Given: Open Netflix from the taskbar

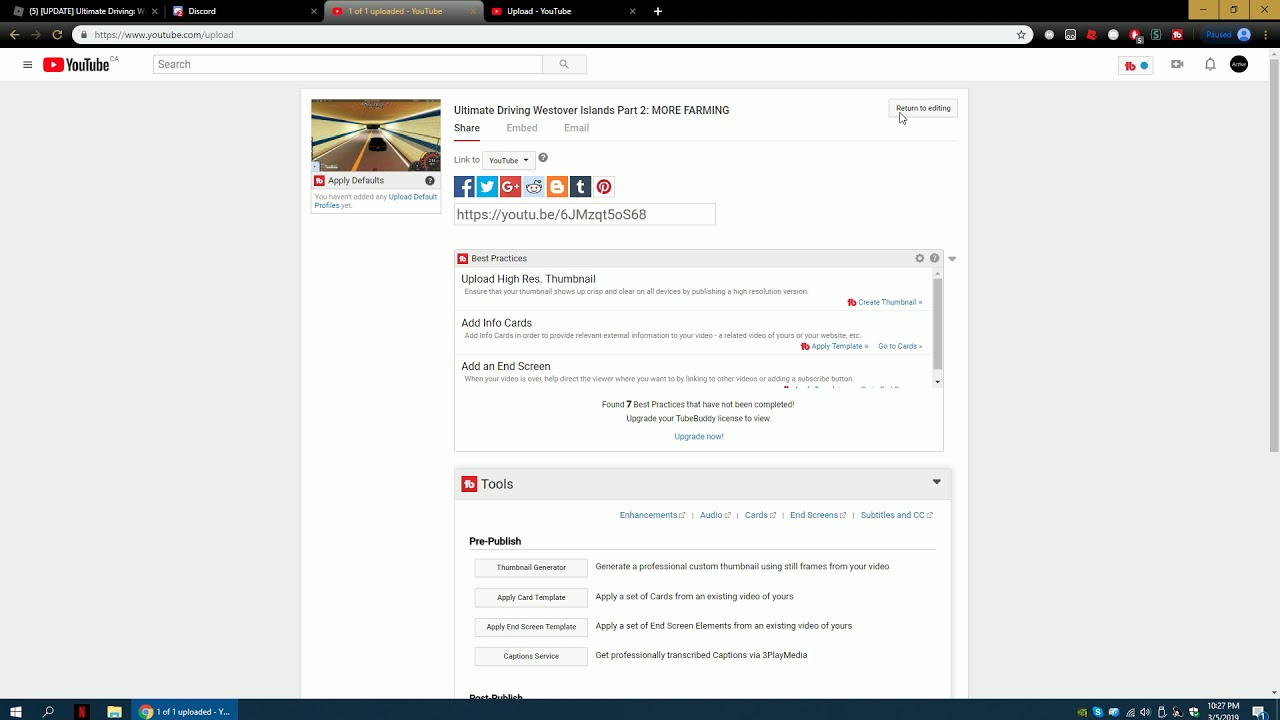Looking at the screenshot, I should 82,712.
